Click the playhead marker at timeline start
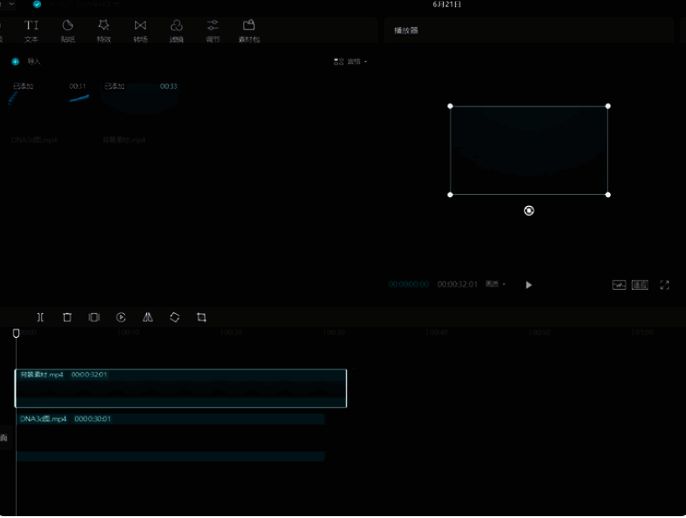This screenshot has height=518, width=686. tap(16, 333)
